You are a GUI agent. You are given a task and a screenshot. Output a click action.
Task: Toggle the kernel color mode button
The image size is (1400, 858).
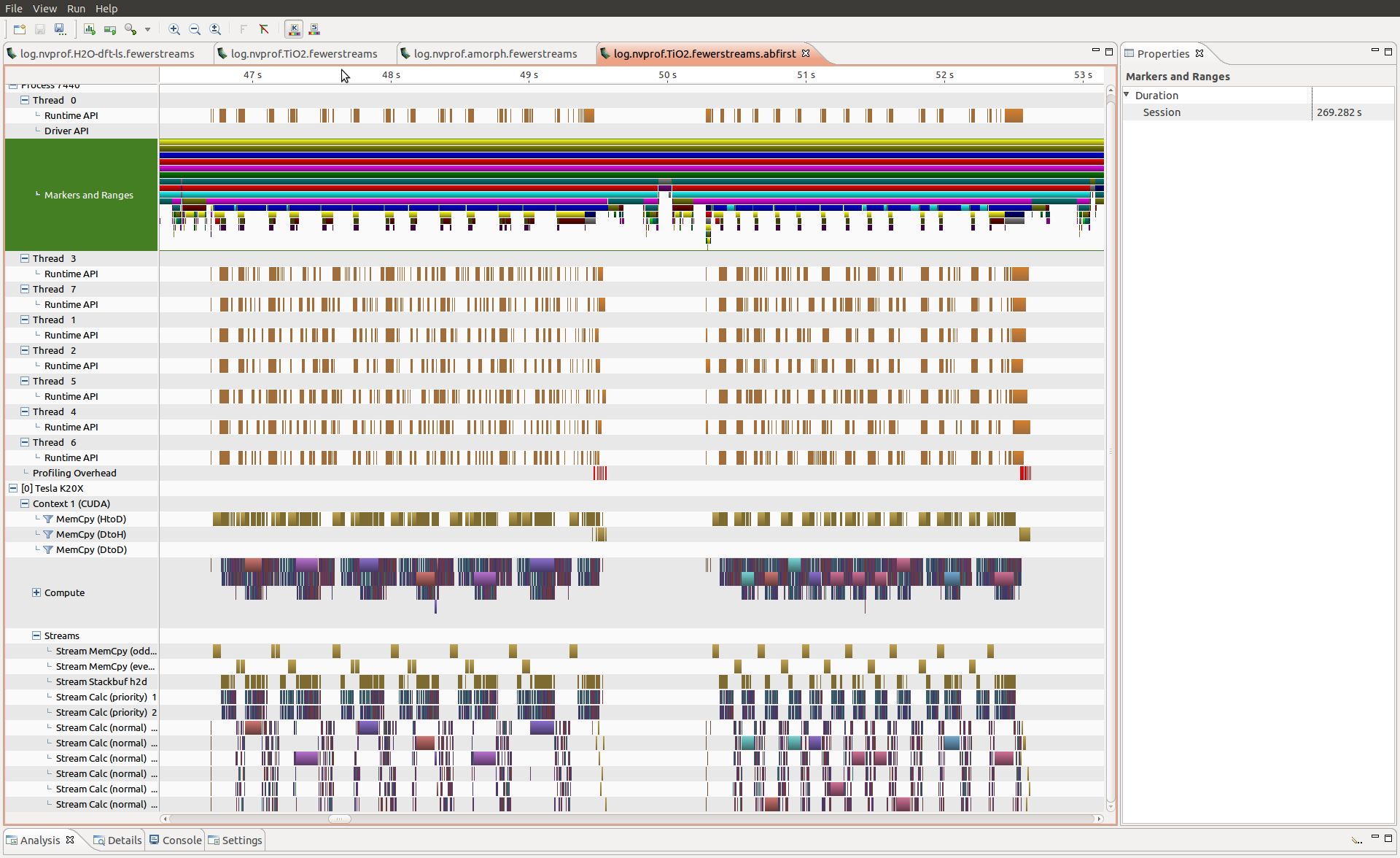[x=294, y=29]
